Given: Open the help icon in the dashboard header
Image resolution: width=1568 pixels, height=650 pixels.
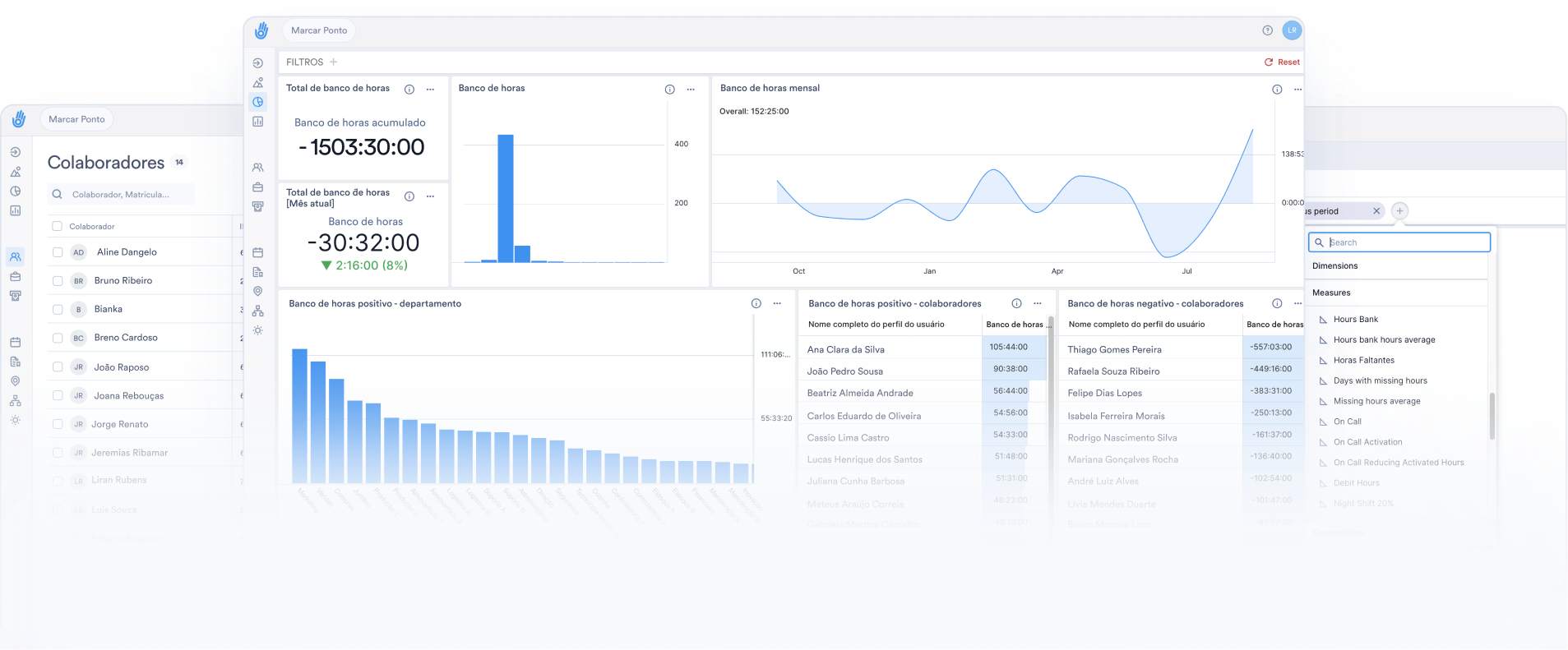Looking at the screenshot, I should (x=1267, y=30).
